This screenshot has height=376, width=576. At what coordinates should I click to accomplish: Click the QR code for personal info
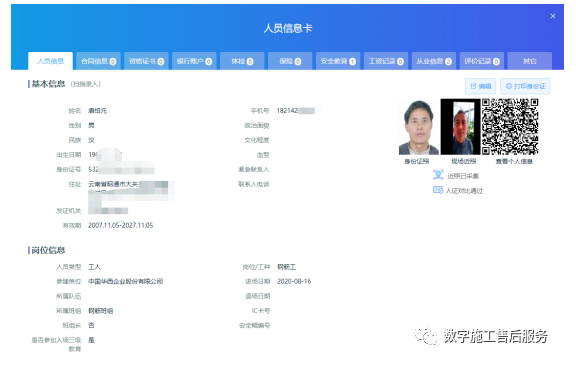click(510, 127)
